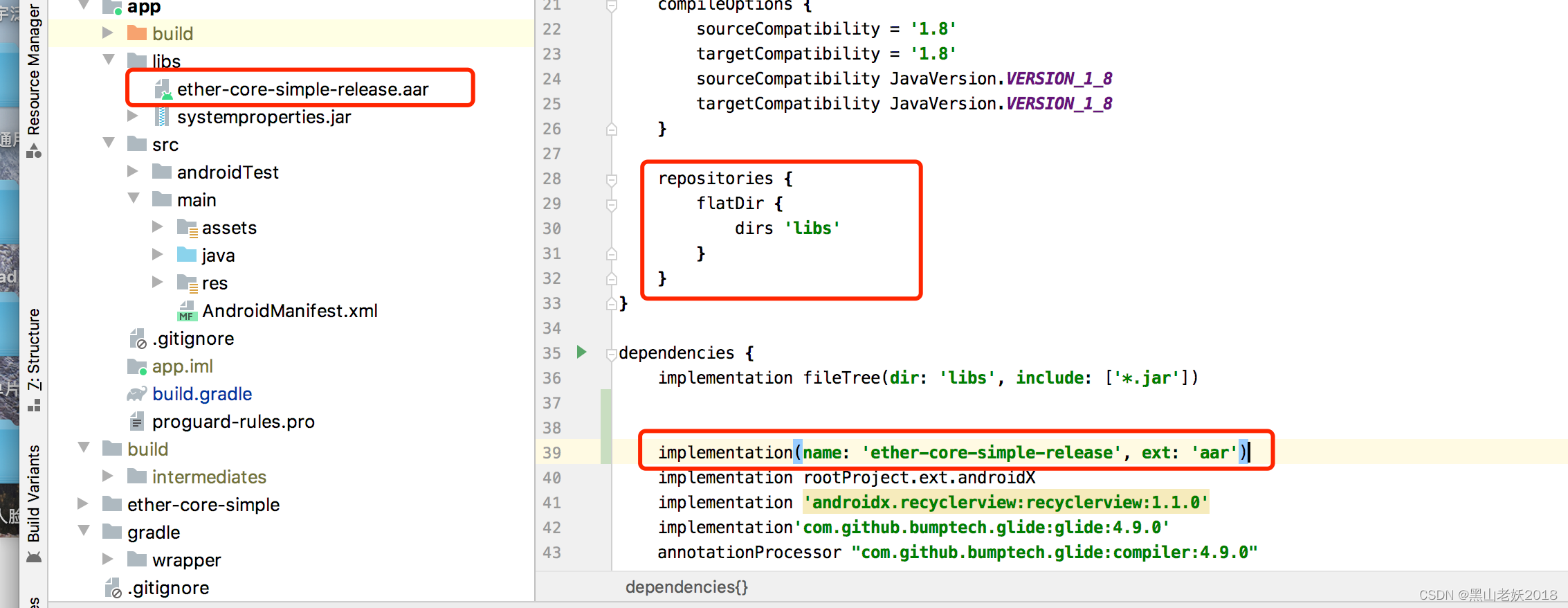Open the app .gitignore file
The height and width of the screenshot is (608, 1568).
click(x=193, y=339)
